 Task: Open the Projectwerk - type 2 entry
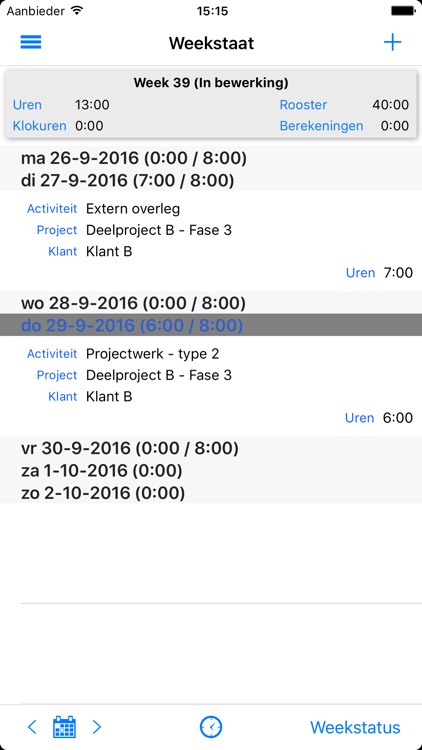211,386
